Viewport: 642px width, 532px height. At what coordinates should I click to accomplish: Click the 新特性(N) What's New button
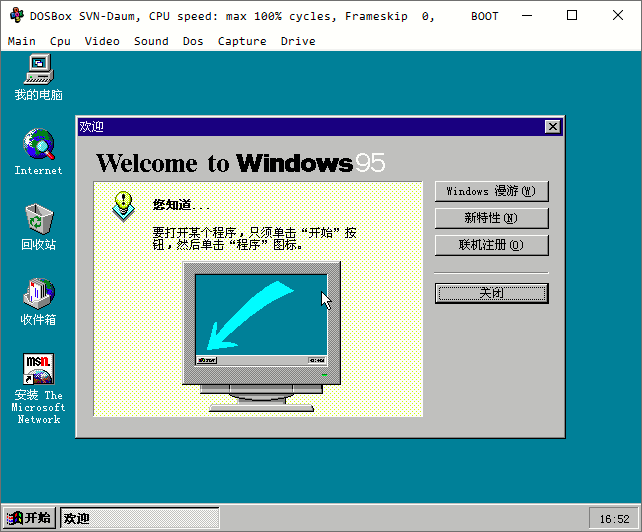491,218
